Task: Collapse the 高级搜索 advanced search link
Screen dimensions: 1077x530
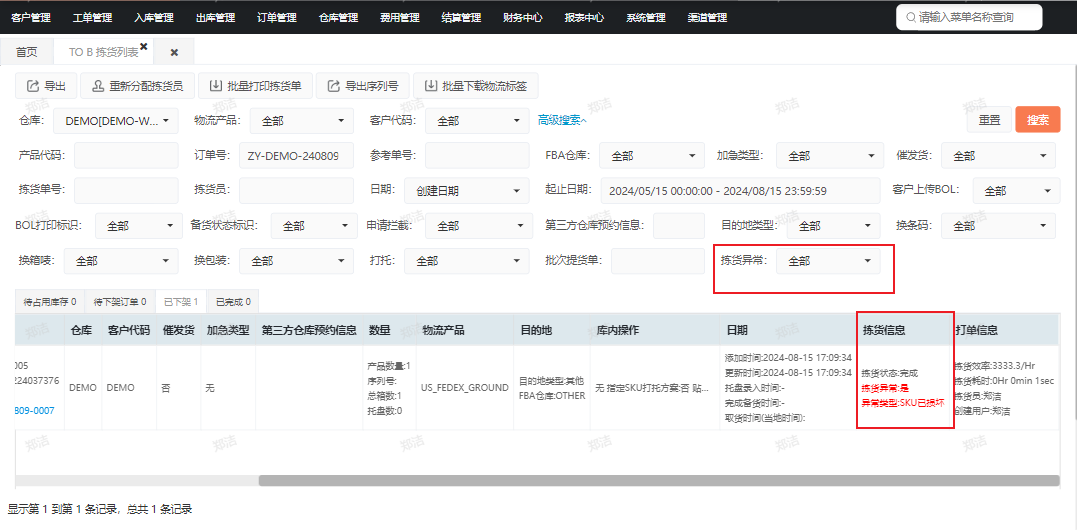Action: tap(563, 120)
